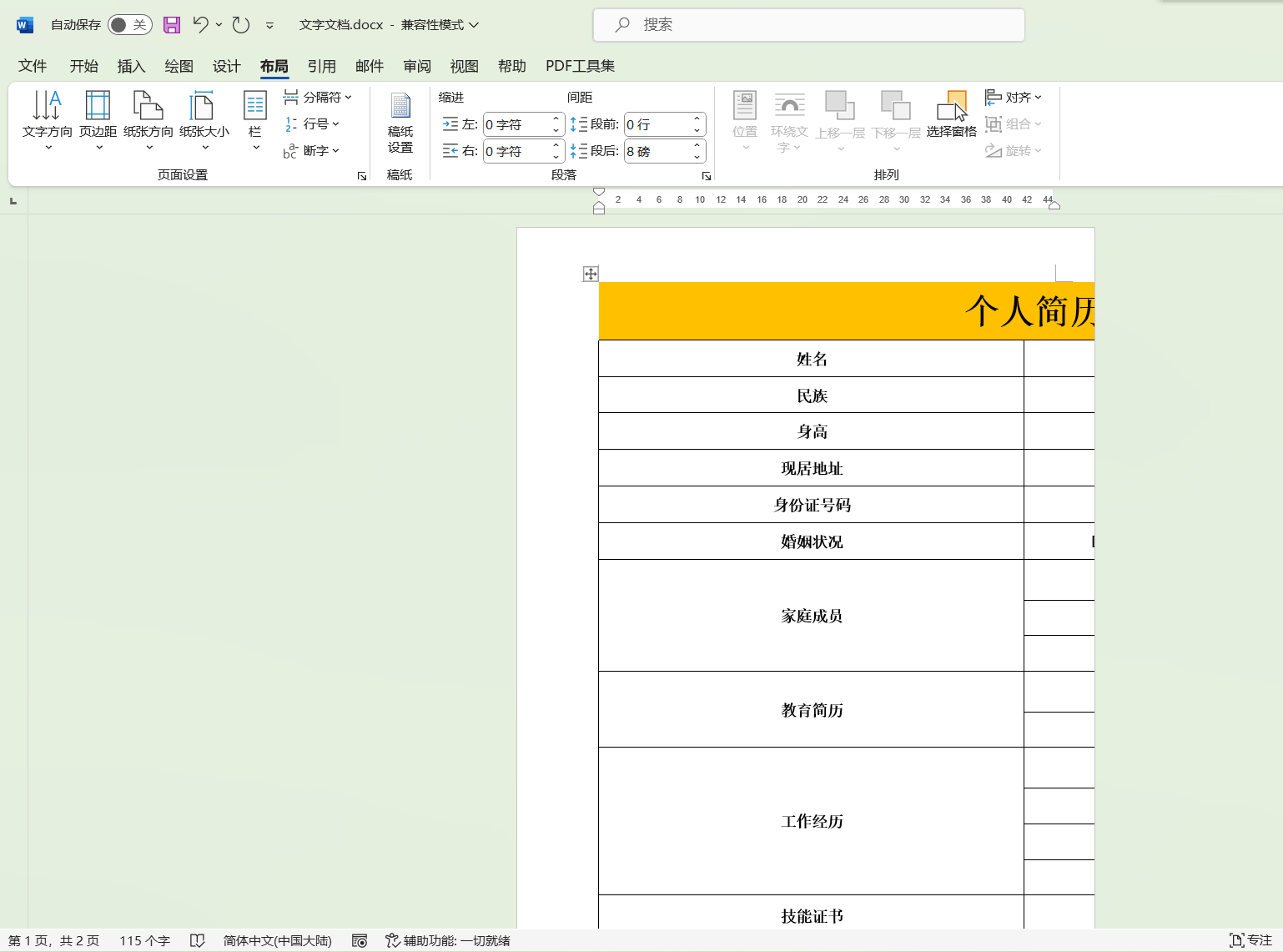
Task: Increase 段前 spacing with up arrow
Action: 697,118
